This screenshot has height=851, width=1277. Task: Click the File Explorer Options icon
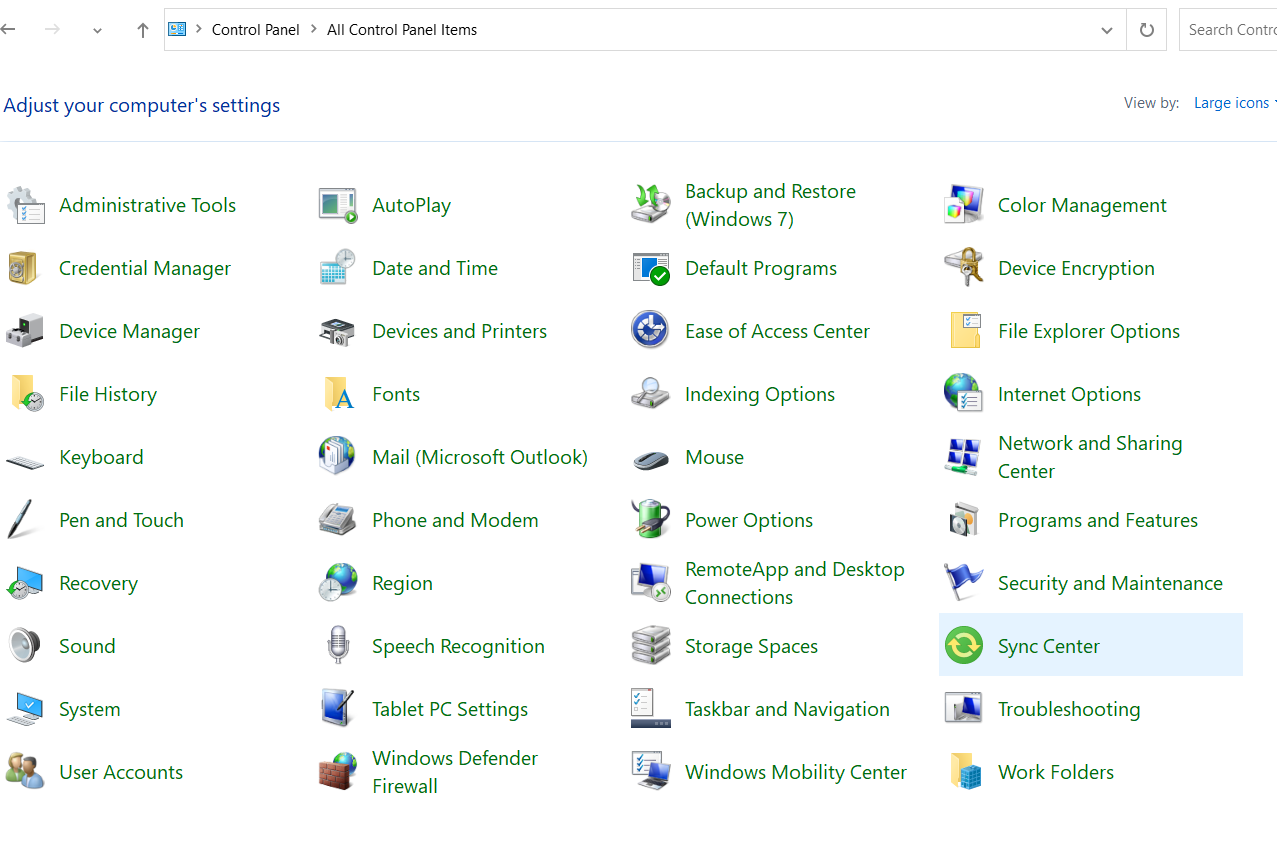(x=964, y=331)
